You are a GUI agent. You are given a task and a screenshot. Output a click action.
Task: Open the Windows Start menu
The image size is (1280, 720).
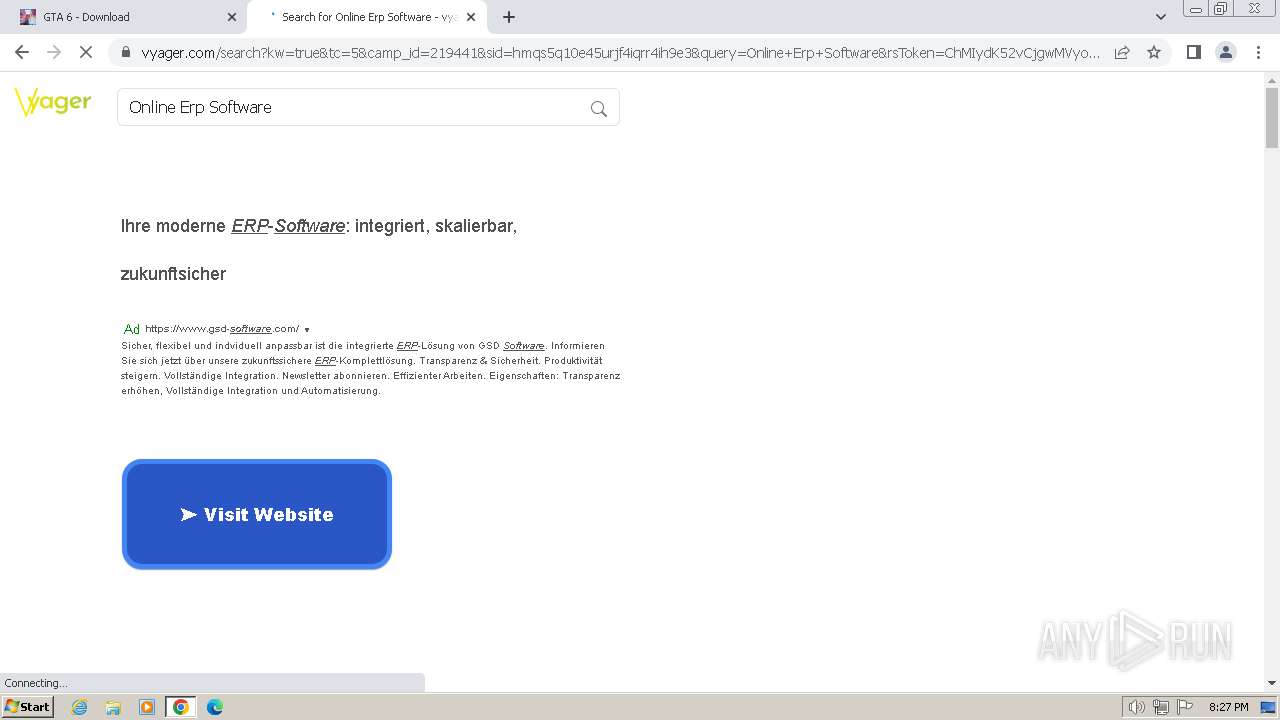pos(27,707)
